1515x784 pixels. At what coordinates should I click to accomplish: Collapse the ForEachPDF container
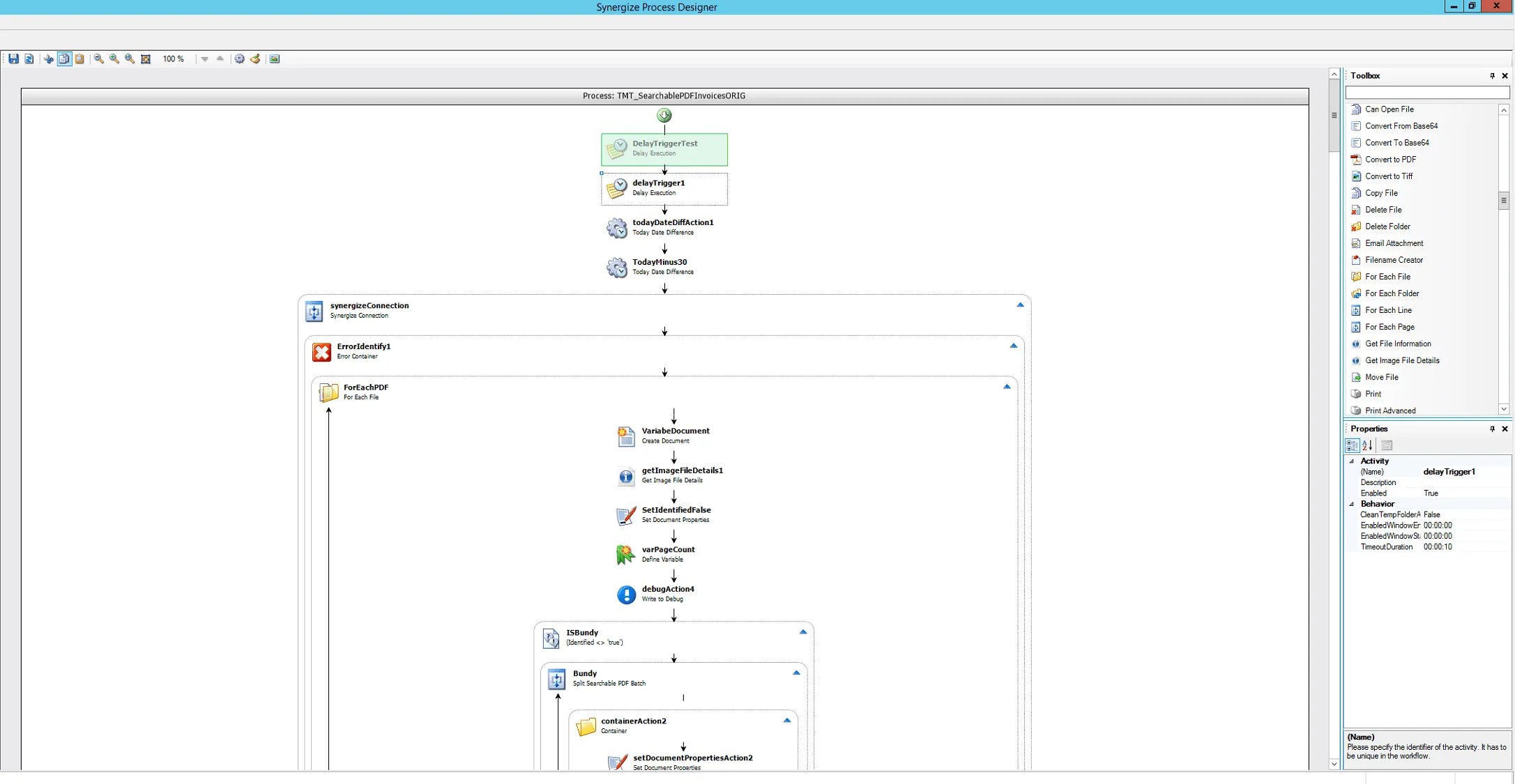1007,387
